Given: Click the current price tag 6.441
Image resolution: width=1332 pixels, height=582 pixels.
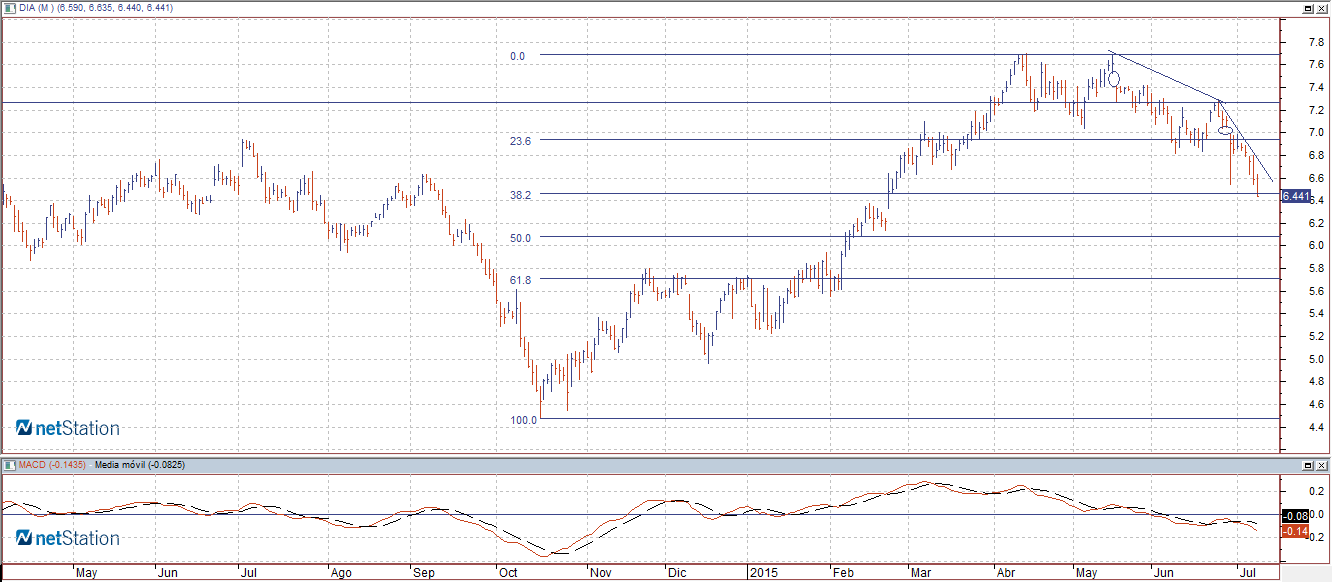Looking at the screenshot, I should pyautogui.click(x=1294, y=196).
